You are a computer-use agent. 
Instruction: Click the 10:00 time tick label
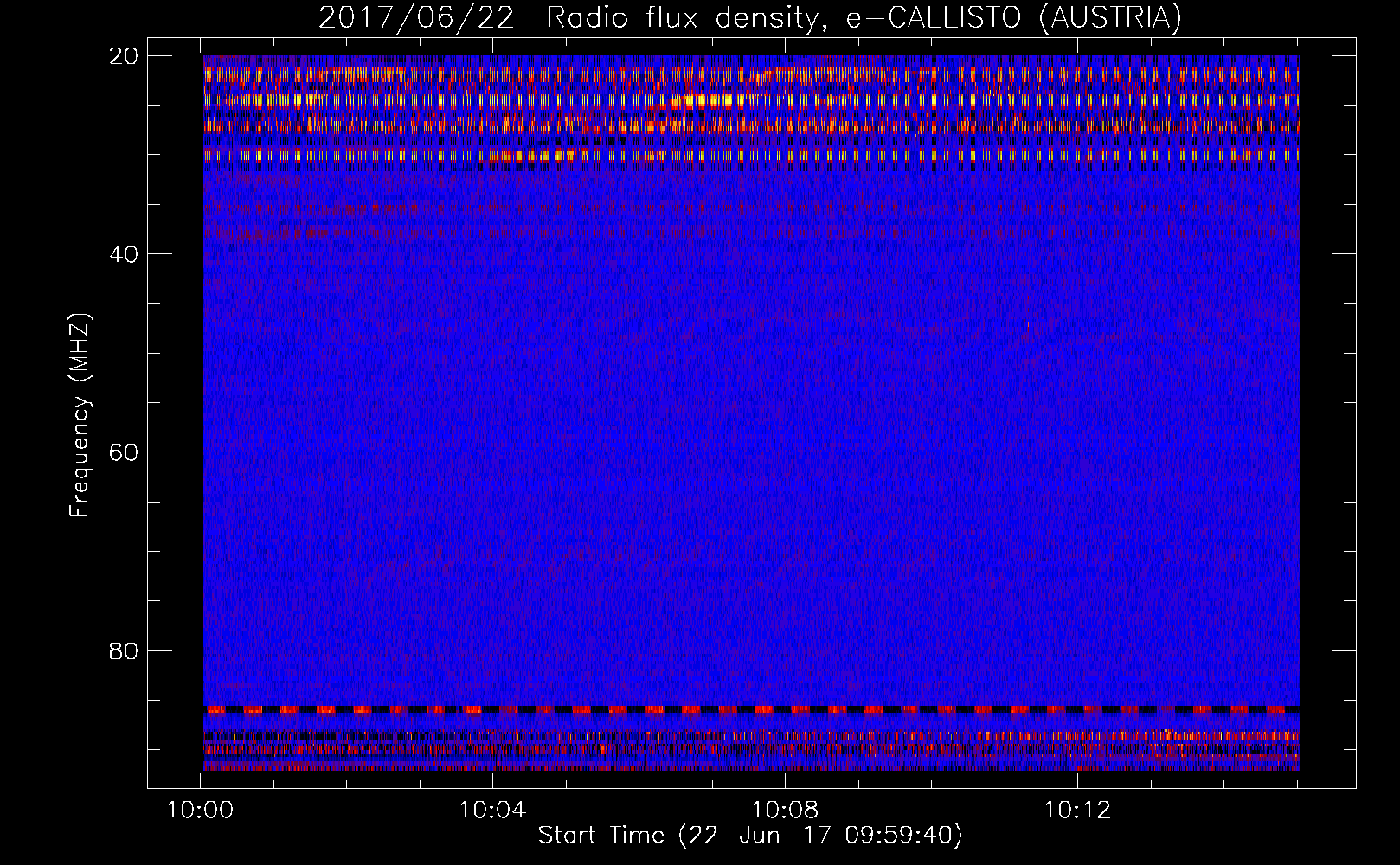(201, 811)
